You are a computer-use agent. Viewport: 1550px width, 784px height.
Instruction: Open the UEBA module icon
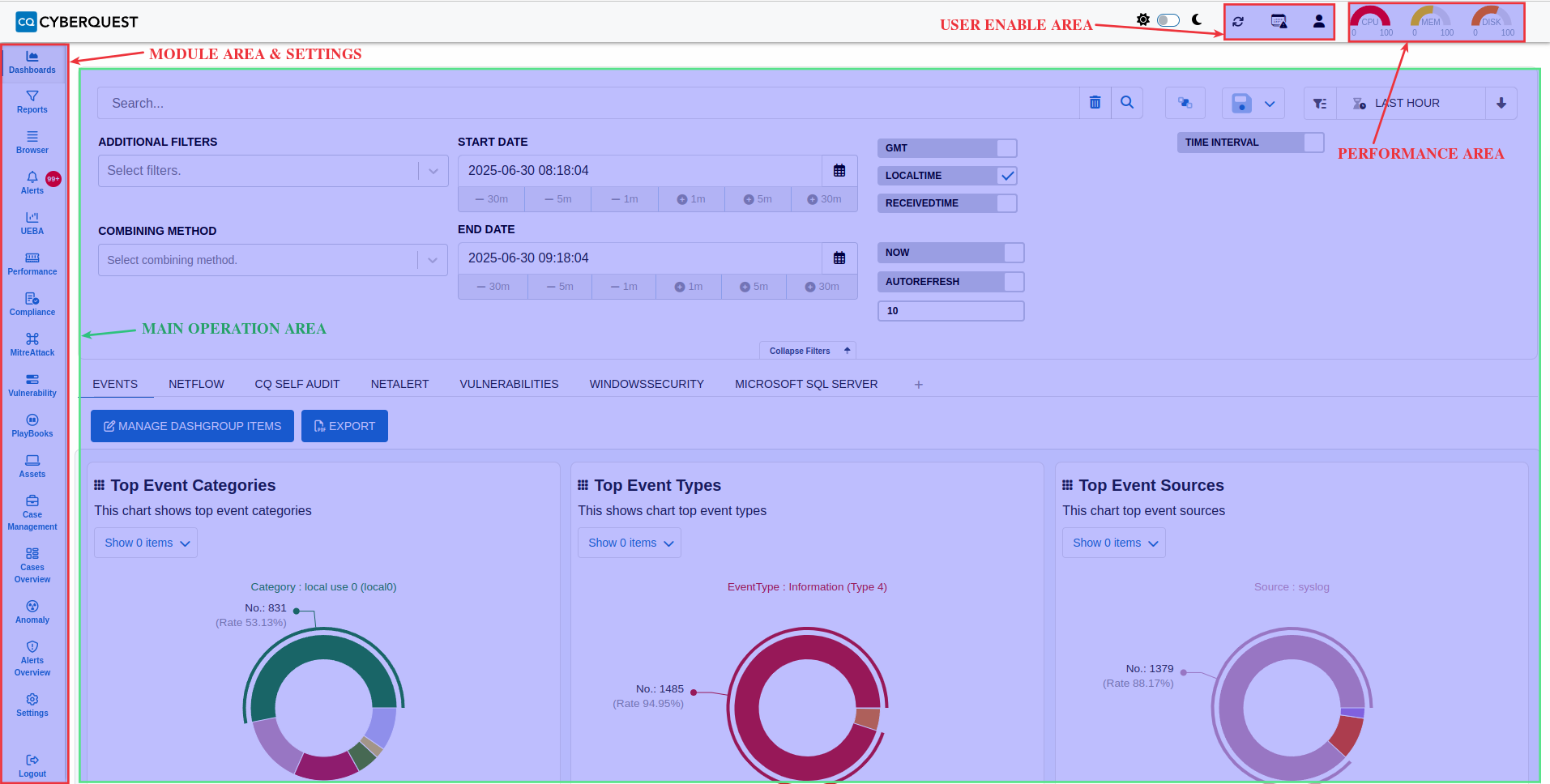pyautogui.click(x=32, y=223)
